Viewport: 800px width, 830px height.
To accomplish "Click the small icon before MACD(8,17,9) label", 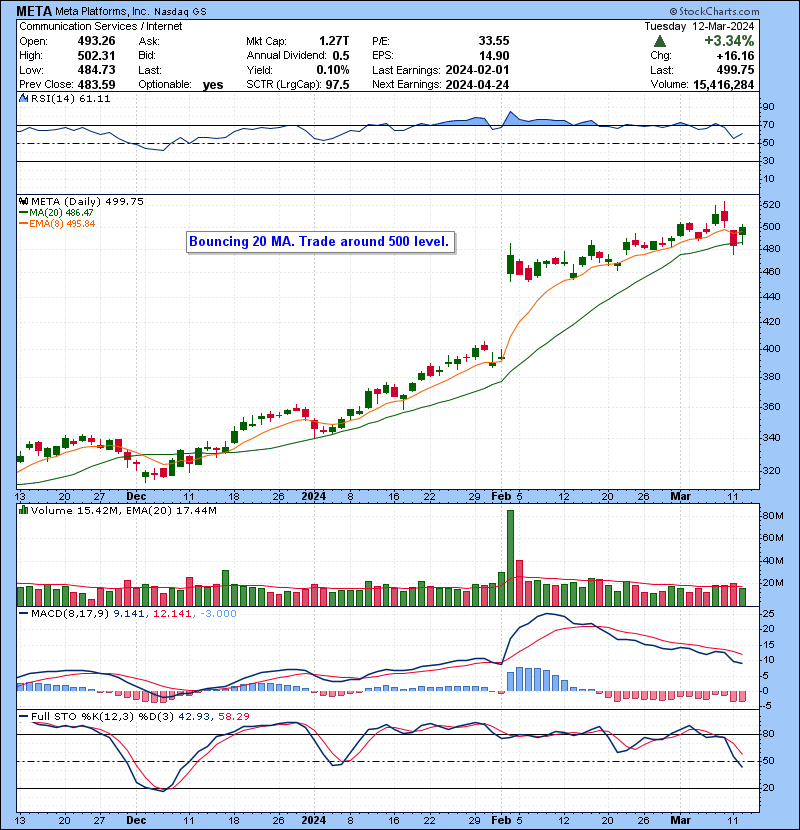I will click(24, 613).
